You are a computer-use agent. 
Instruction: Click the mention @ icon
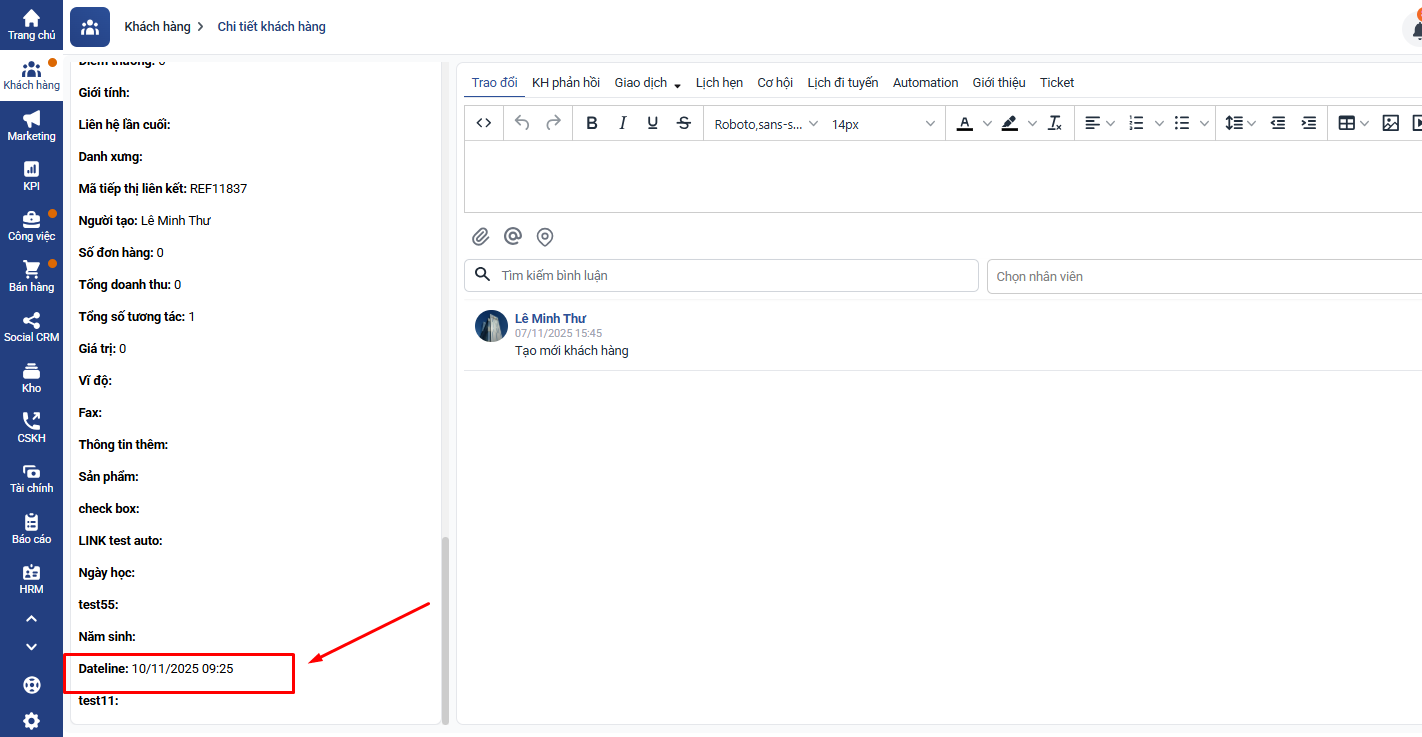[x=513, y=237]
